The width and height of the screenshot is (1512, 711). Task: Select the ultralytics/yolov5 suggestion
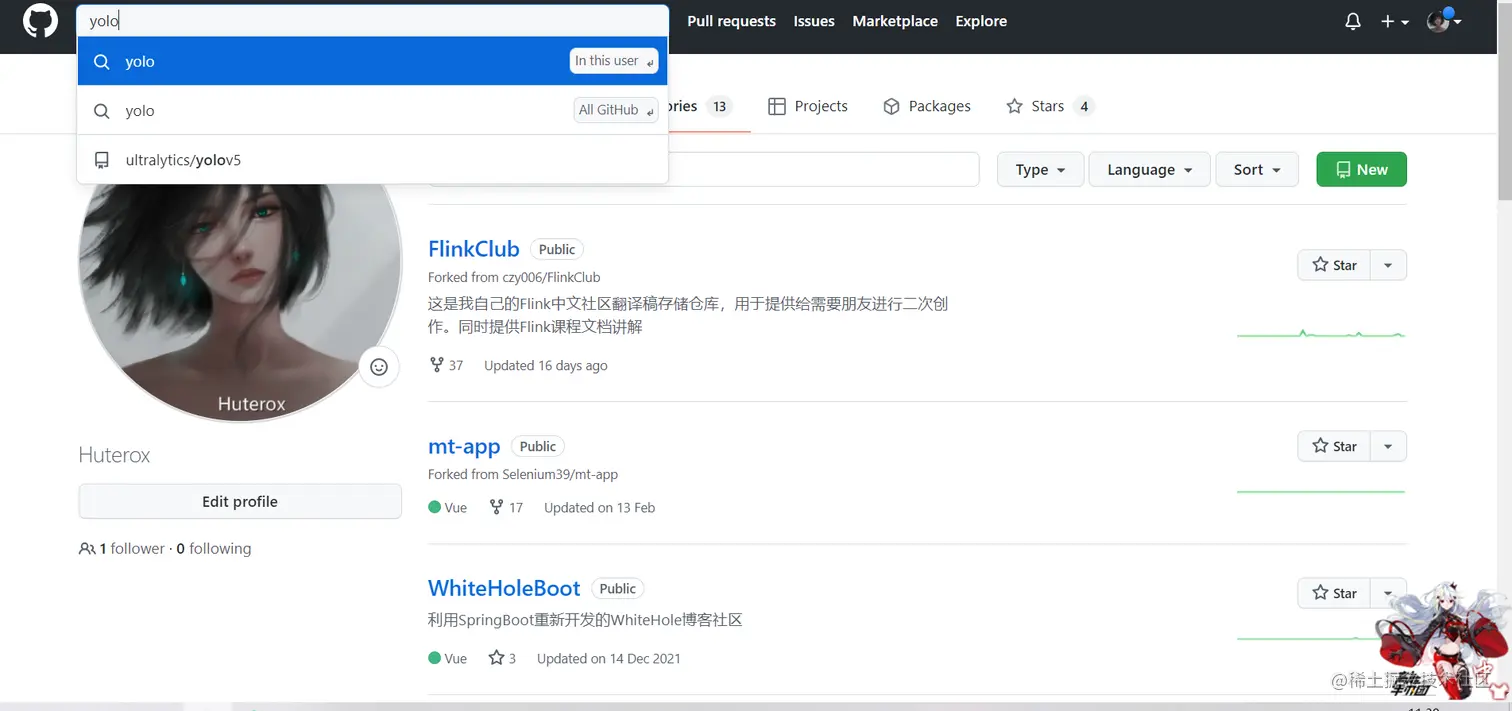(372, 160)
